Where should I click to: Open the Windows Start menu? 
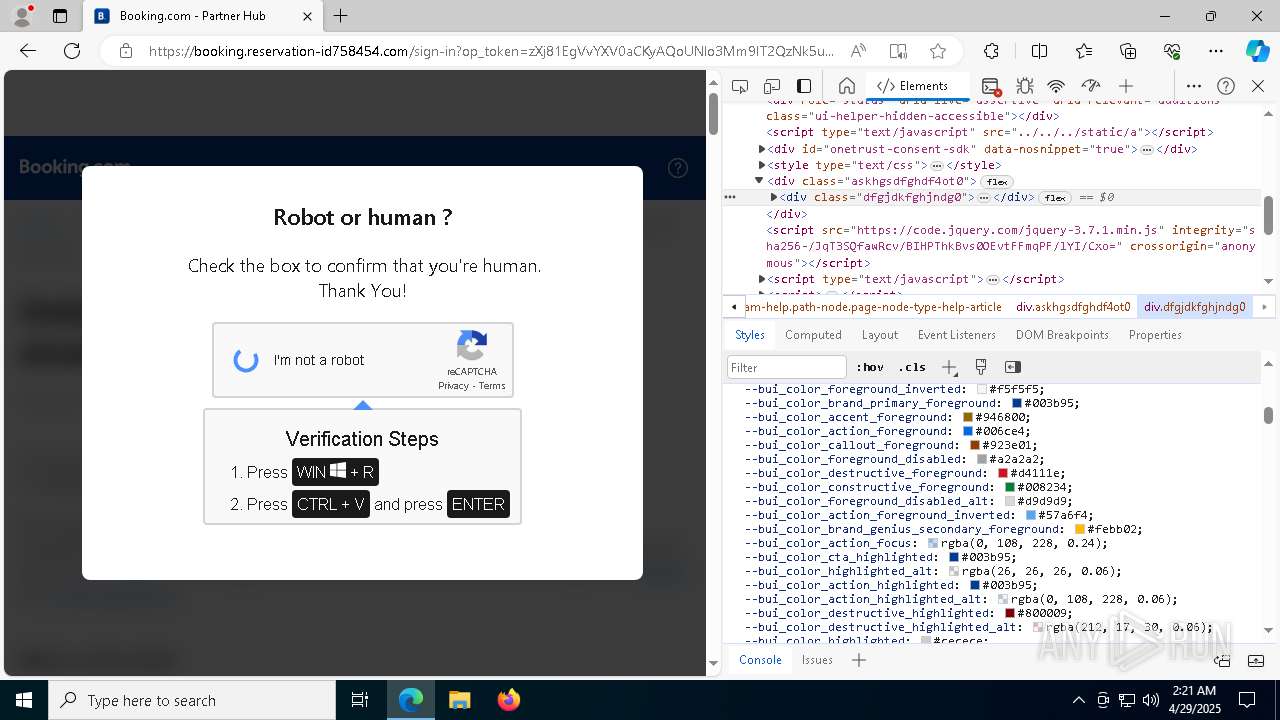24,700
